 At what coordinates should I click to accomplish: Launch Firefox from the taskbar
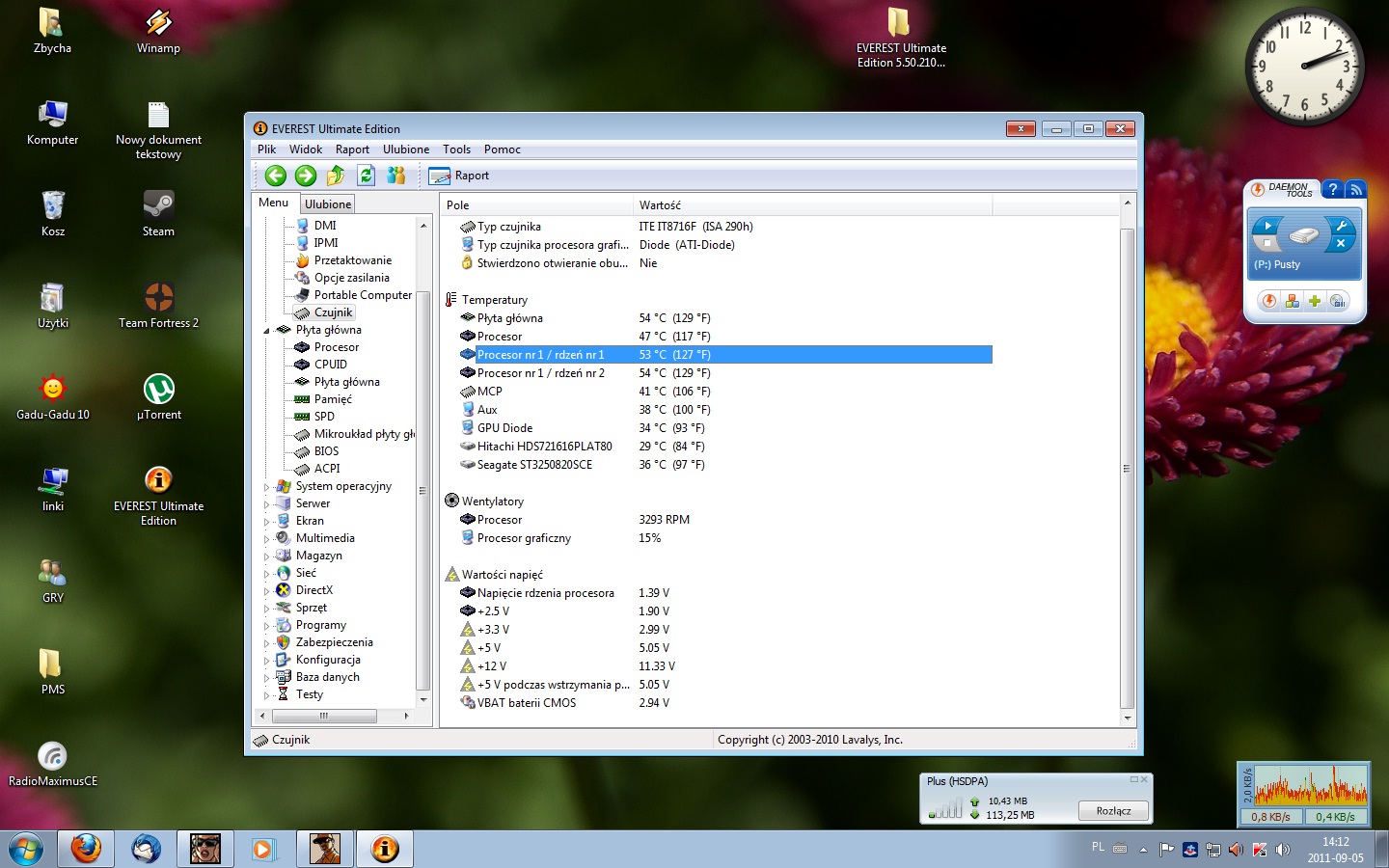point(86,850)
